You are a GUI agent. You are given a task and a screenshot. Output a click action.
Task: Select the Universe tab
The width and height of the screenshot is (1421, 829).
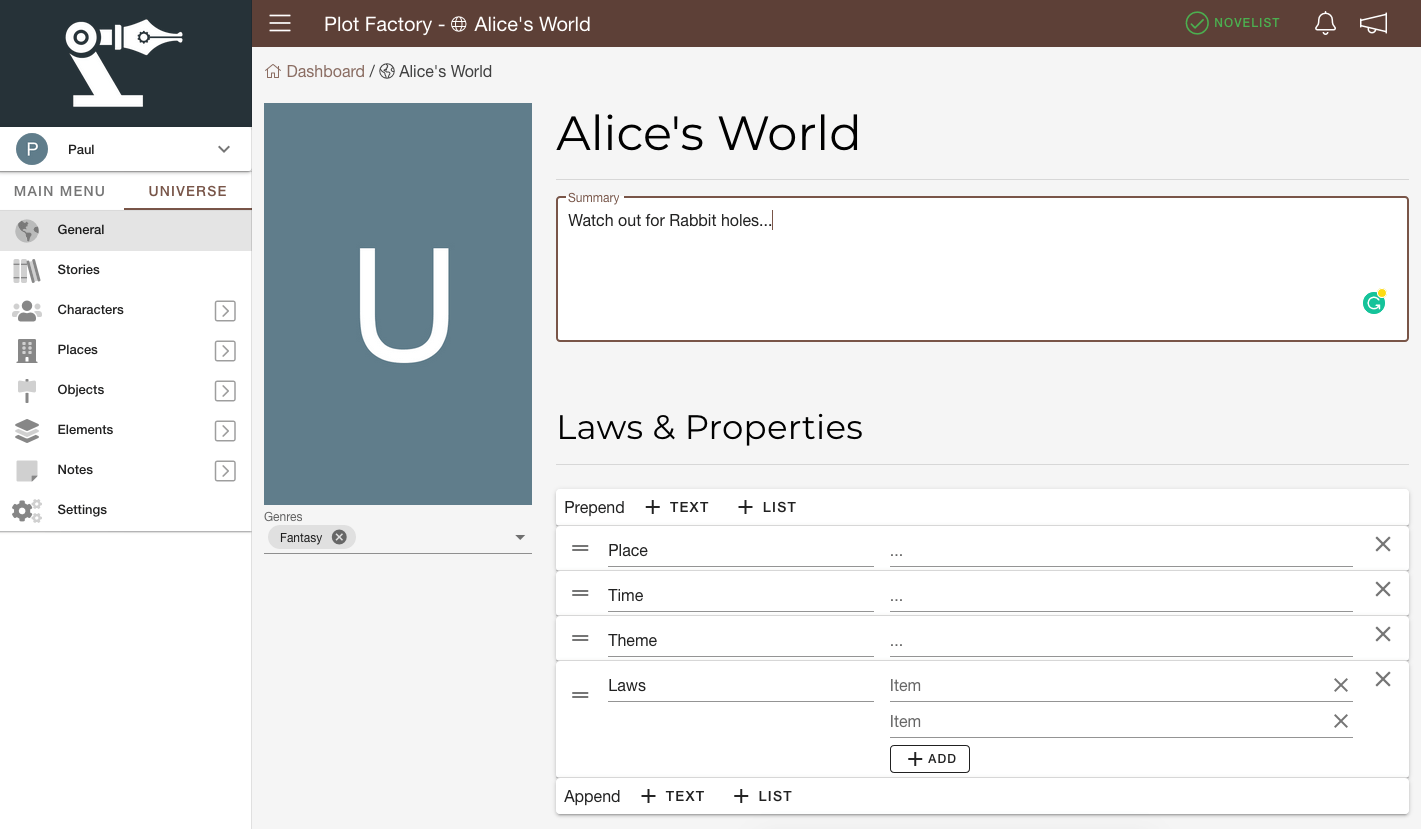tap(187, 191)
